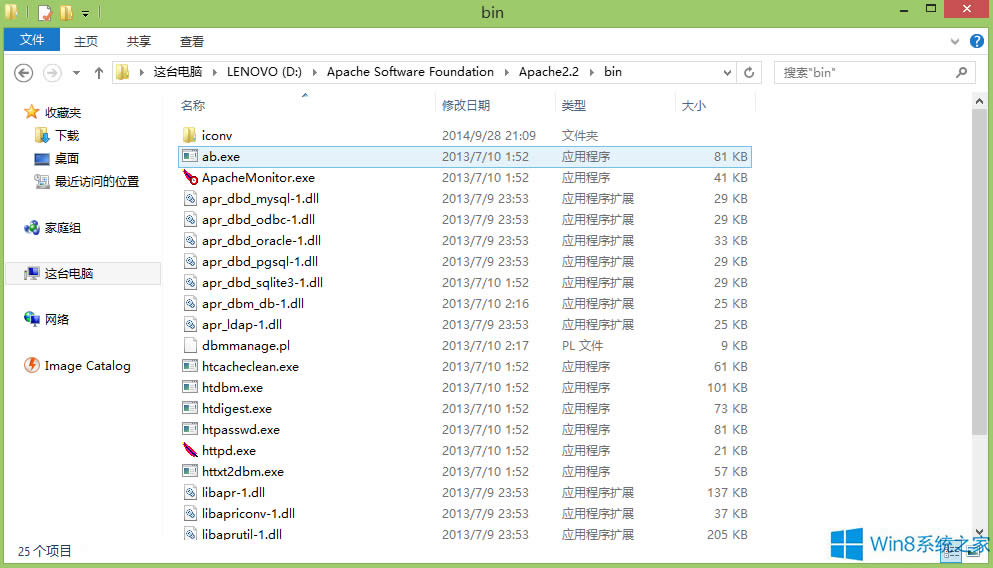This screenshot has height=568, width=993.
Task: Click the Image Catalog icon
Action: (32, 365)
